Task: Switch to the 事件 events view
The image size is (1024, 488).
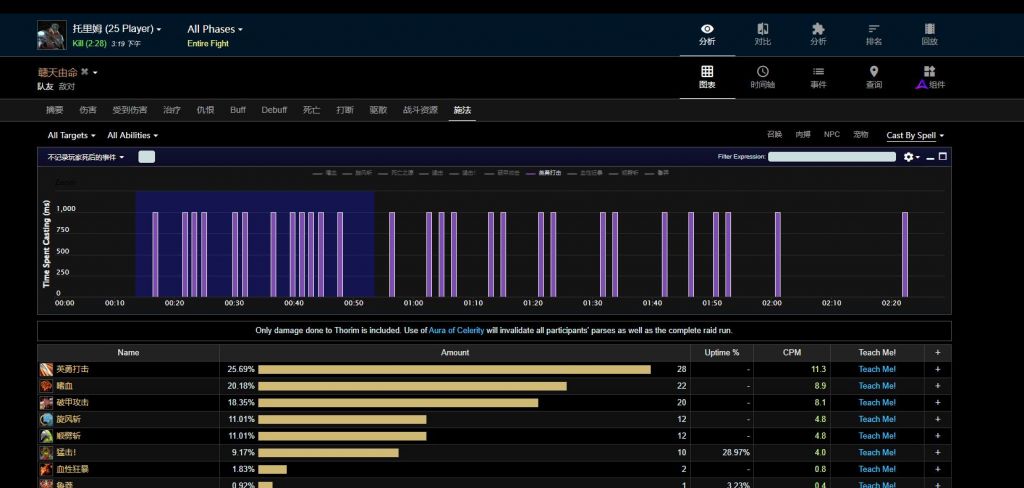Action: click(x=818, y=77)
